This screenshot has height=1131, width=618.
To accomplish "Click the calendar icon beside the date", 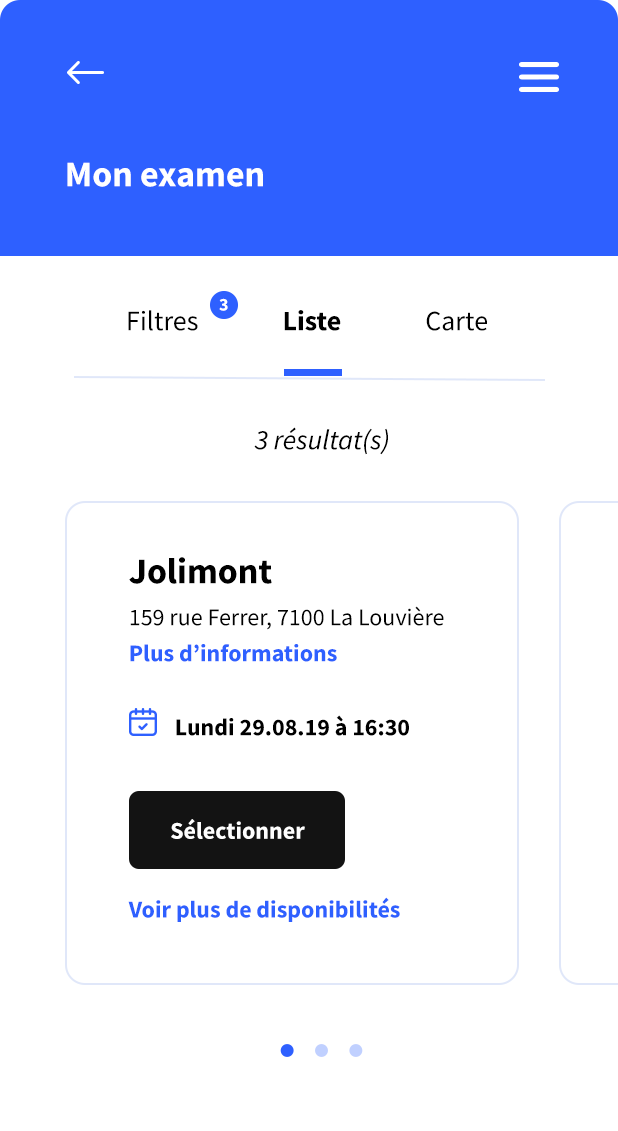I will [x=143, y=722].
